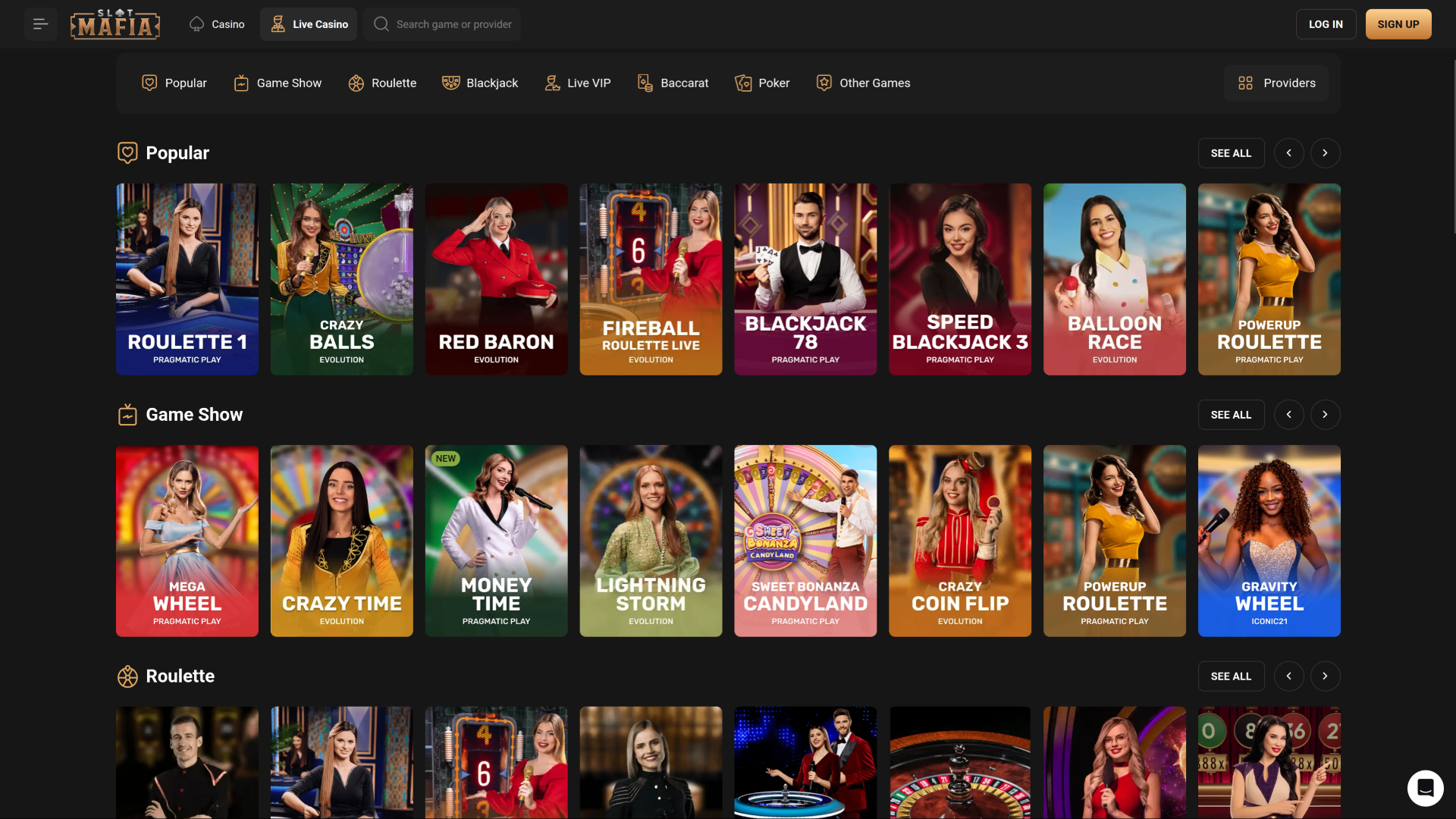Click SEE ALL for Game Show section
Screen dimensions: 1456x819
[1231, 414]
